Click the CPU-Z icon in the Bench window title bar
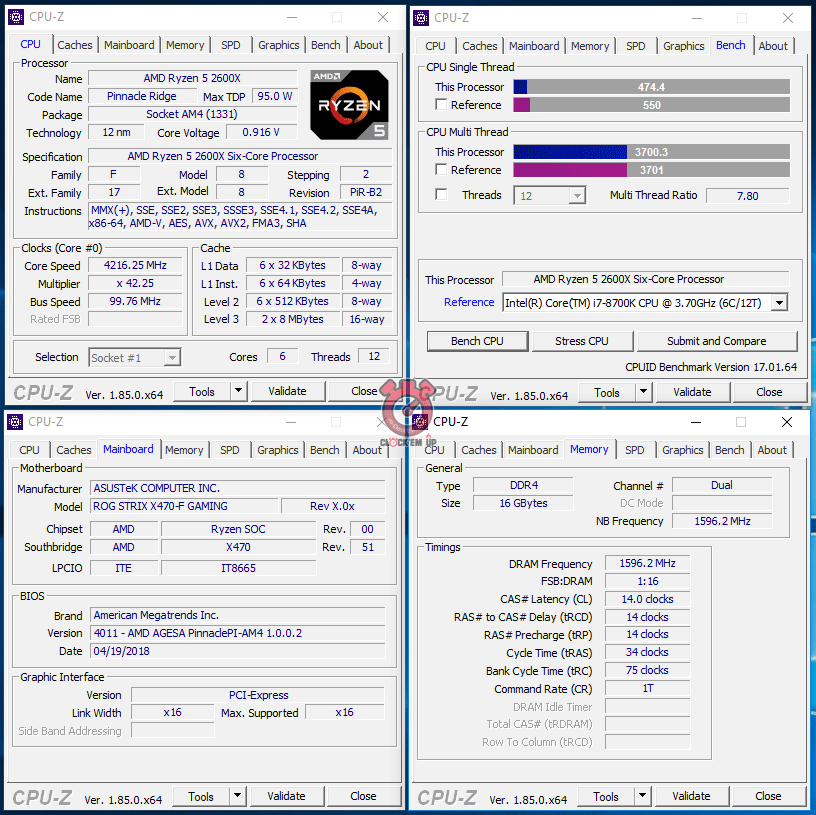 coord(420,17)
